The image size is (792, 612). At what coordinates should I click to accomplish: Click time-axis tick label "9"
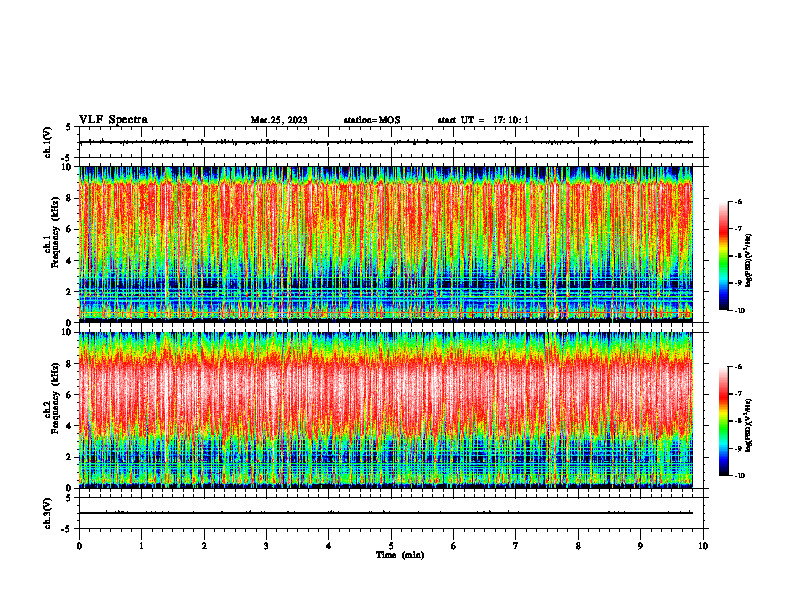(x=640, y=546)
